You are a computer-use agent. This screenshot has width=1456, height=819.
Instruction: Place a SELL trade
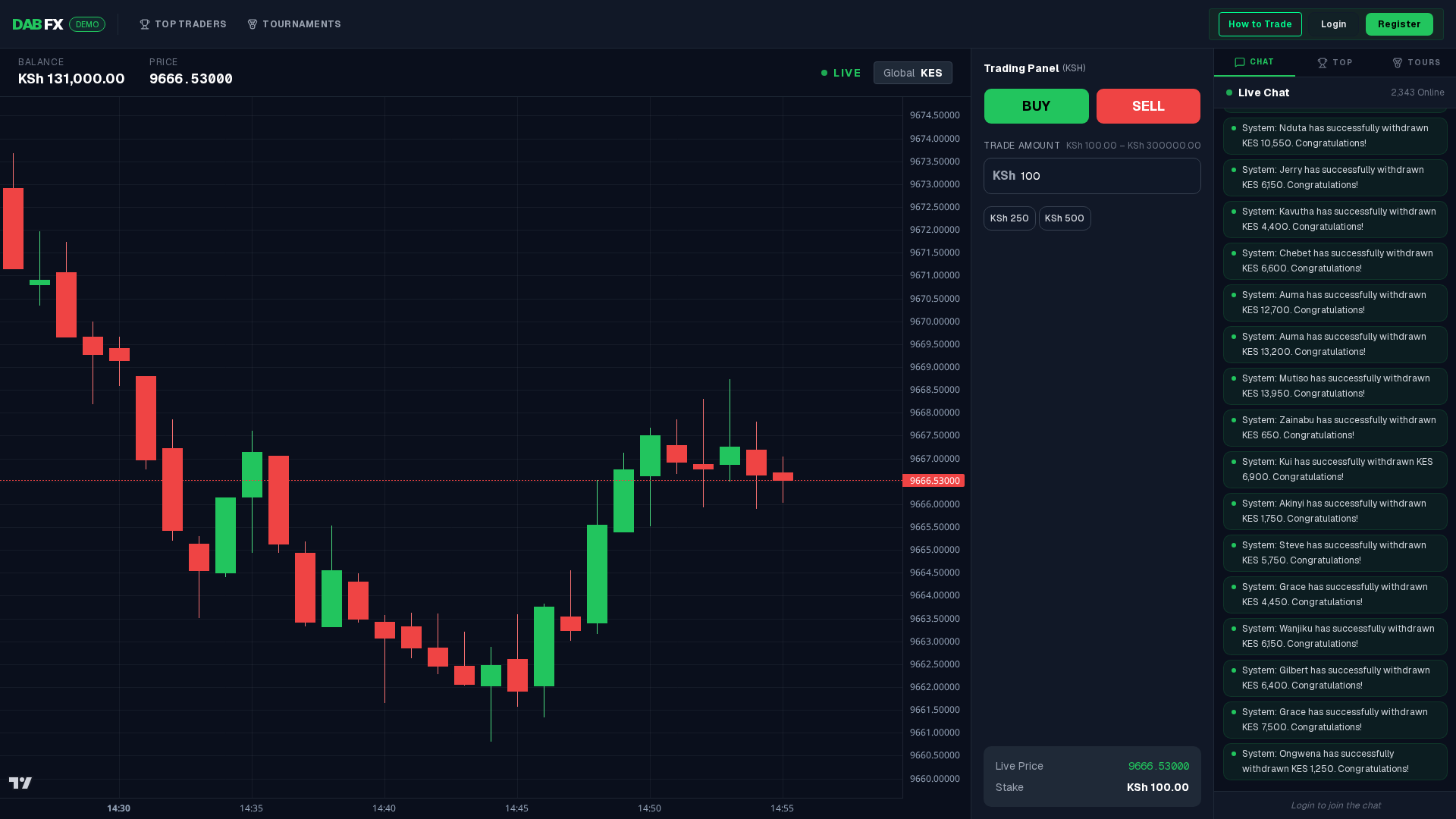[x=1148, y=106]
